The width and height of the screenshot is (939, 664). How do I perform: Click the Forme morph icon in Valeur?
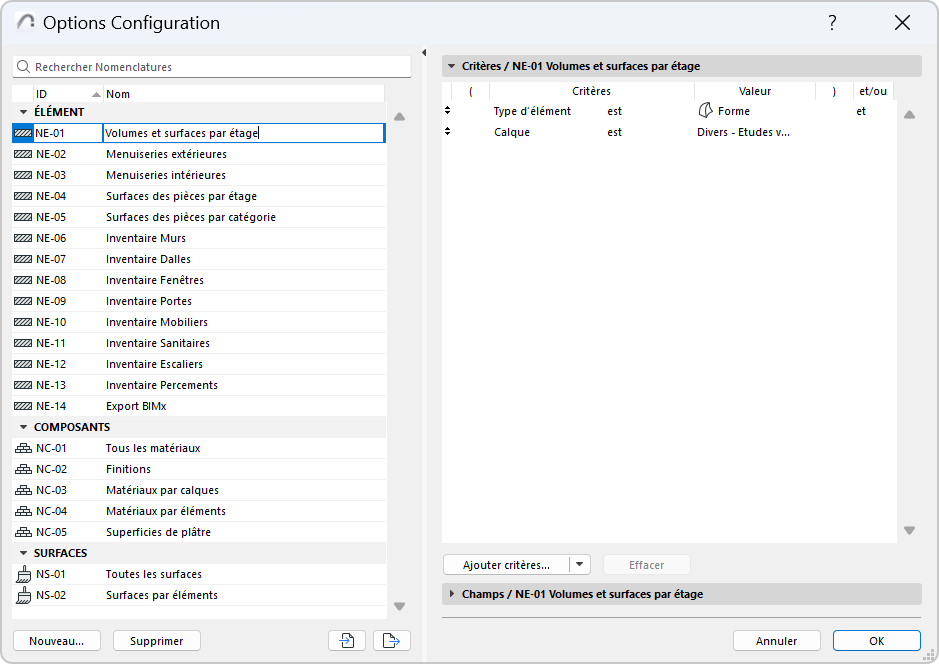click(x=705, y=111)
